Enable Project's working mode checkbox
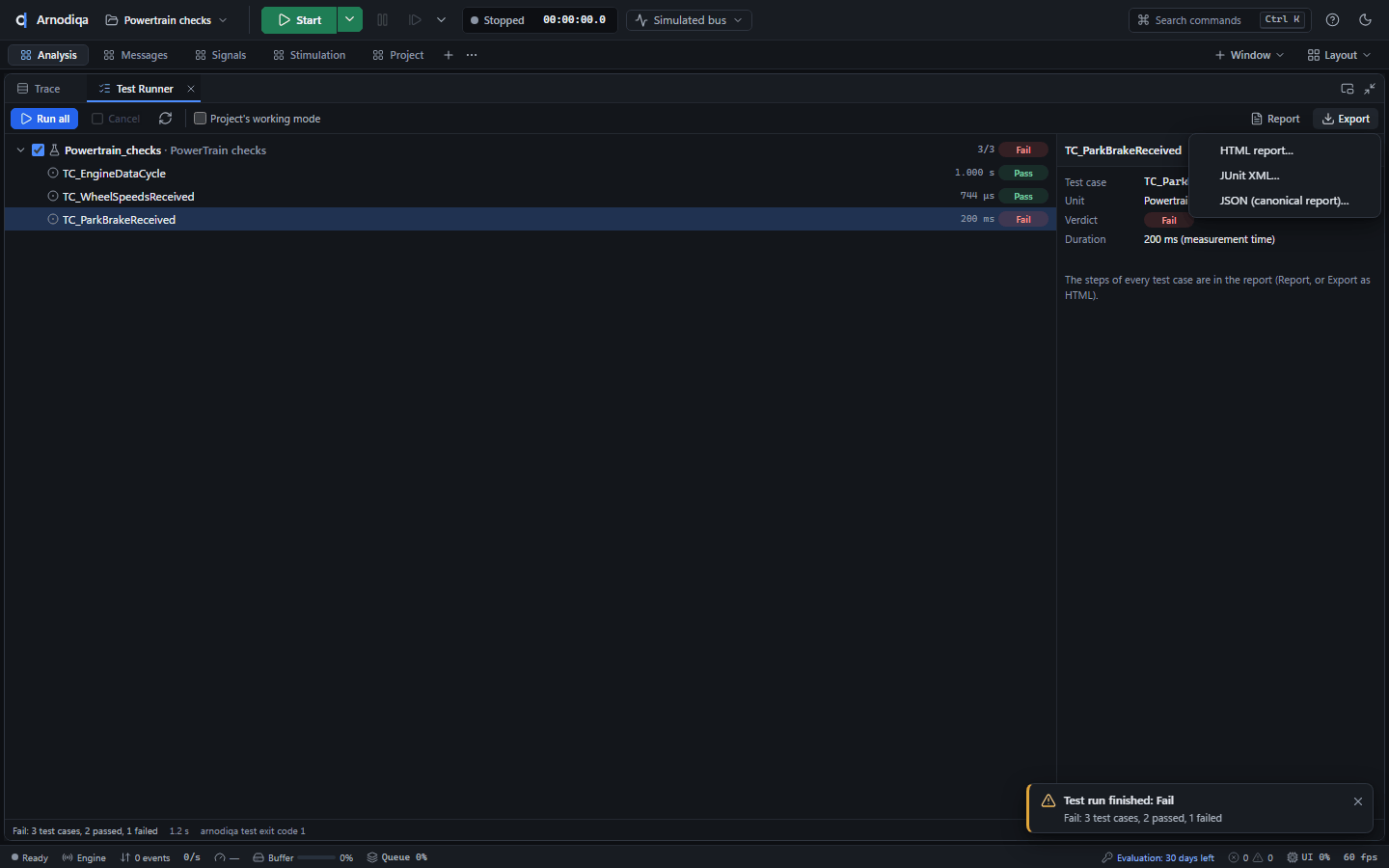Image resolution: width=1389 pixels, height=868 pixels. [x=200, y=119]
